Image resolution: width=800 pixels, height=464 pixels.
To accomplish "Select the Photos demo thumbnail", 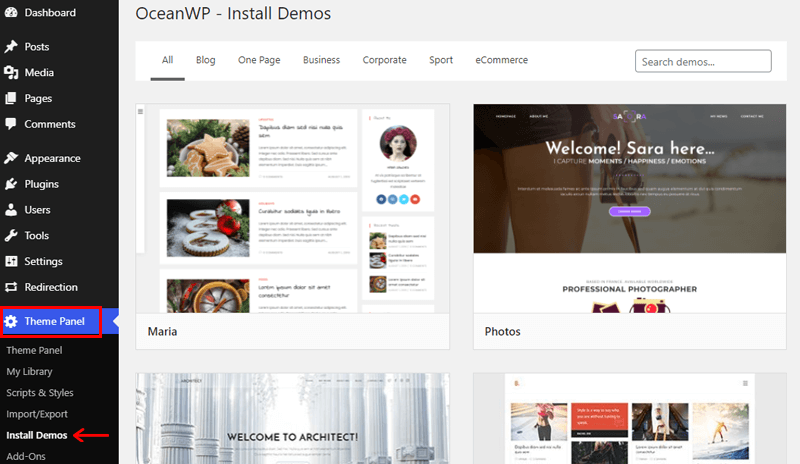I will pos(630,209).
